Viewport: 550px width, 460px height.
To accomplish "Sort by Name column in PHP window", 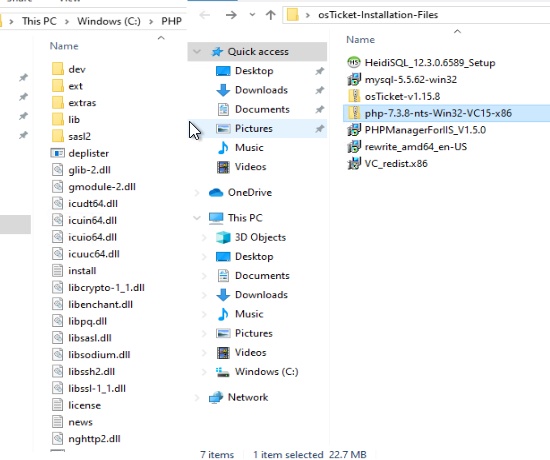I will click(x=64, y=46).
